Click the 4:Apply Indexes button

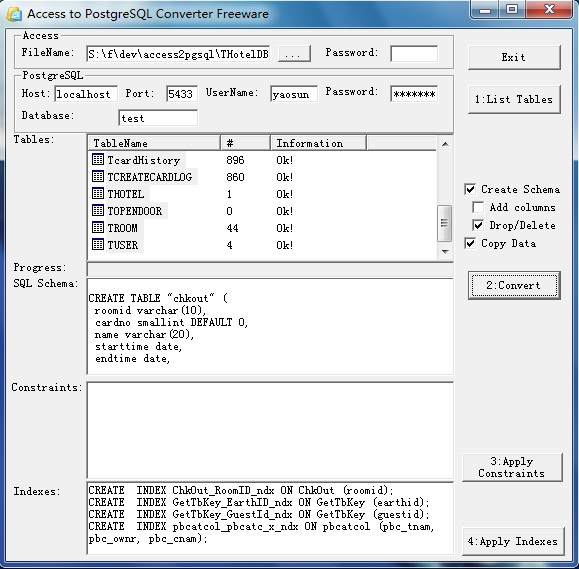513,541
